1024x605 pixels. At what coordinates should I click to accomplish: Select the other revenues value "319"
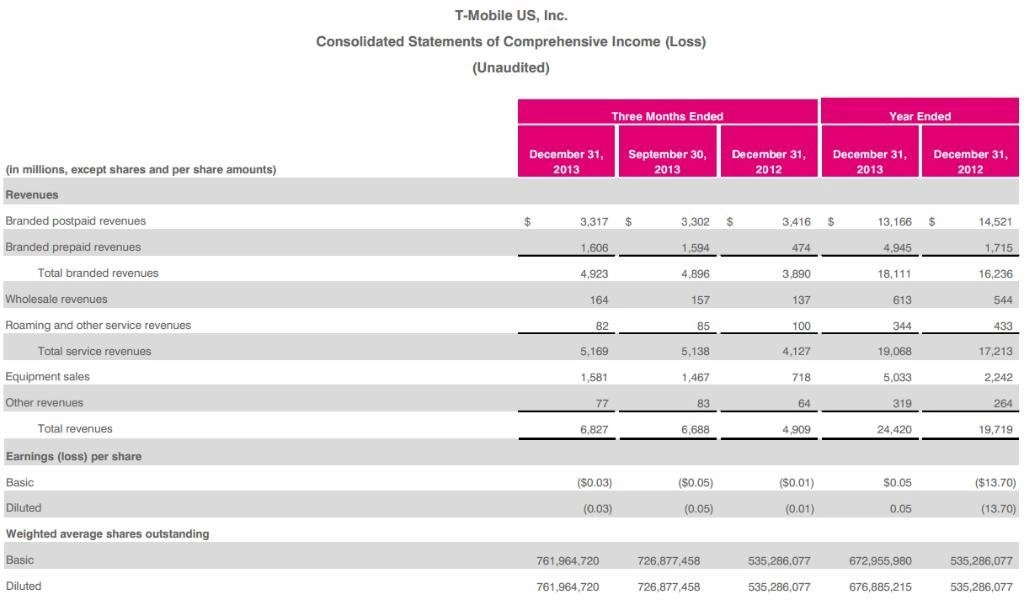pos(902,403)
